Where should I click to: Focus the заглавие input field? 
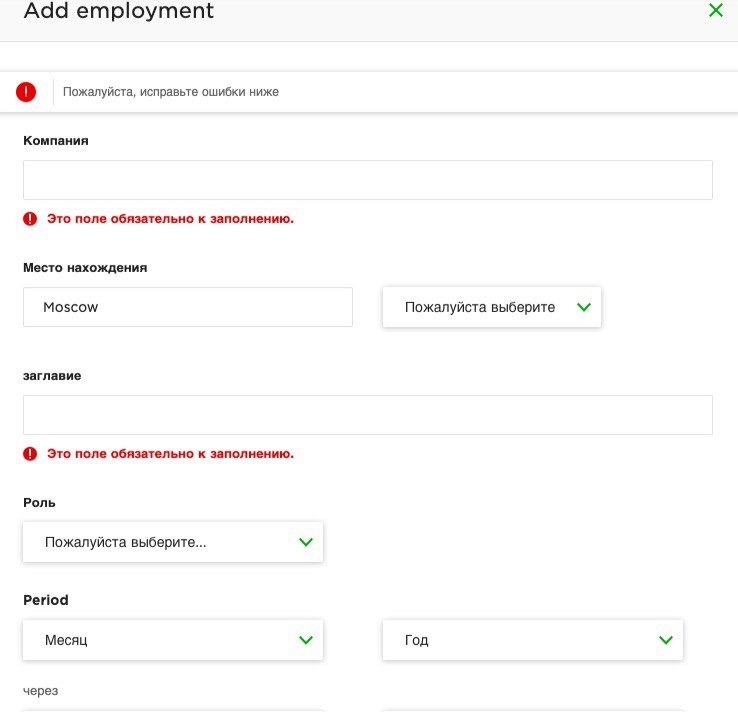point(368,415)
